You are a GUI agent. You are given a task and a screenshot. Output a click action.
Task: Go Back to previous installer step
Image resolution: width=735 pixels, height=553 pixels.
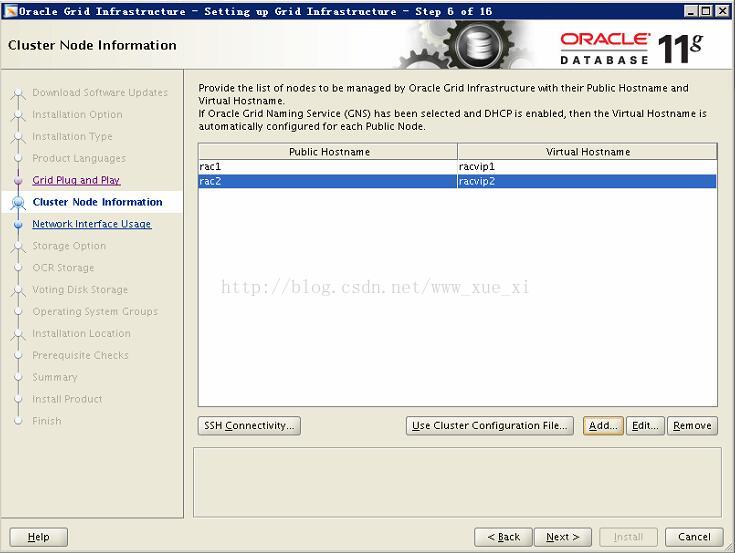tap(503, 537)
